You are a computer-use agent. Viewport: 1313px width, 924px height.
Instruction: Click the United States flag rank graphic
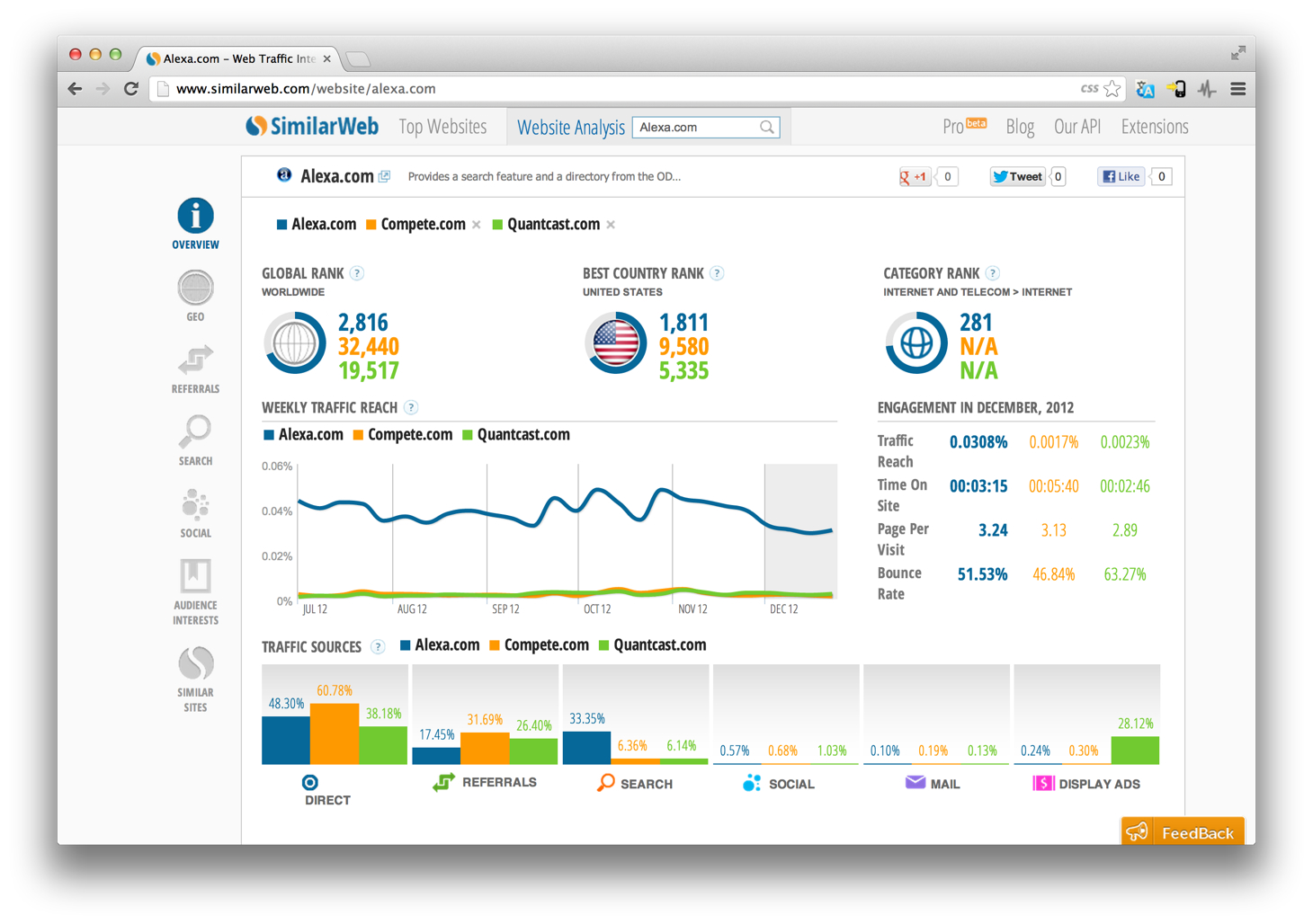[x=616, y=342]
